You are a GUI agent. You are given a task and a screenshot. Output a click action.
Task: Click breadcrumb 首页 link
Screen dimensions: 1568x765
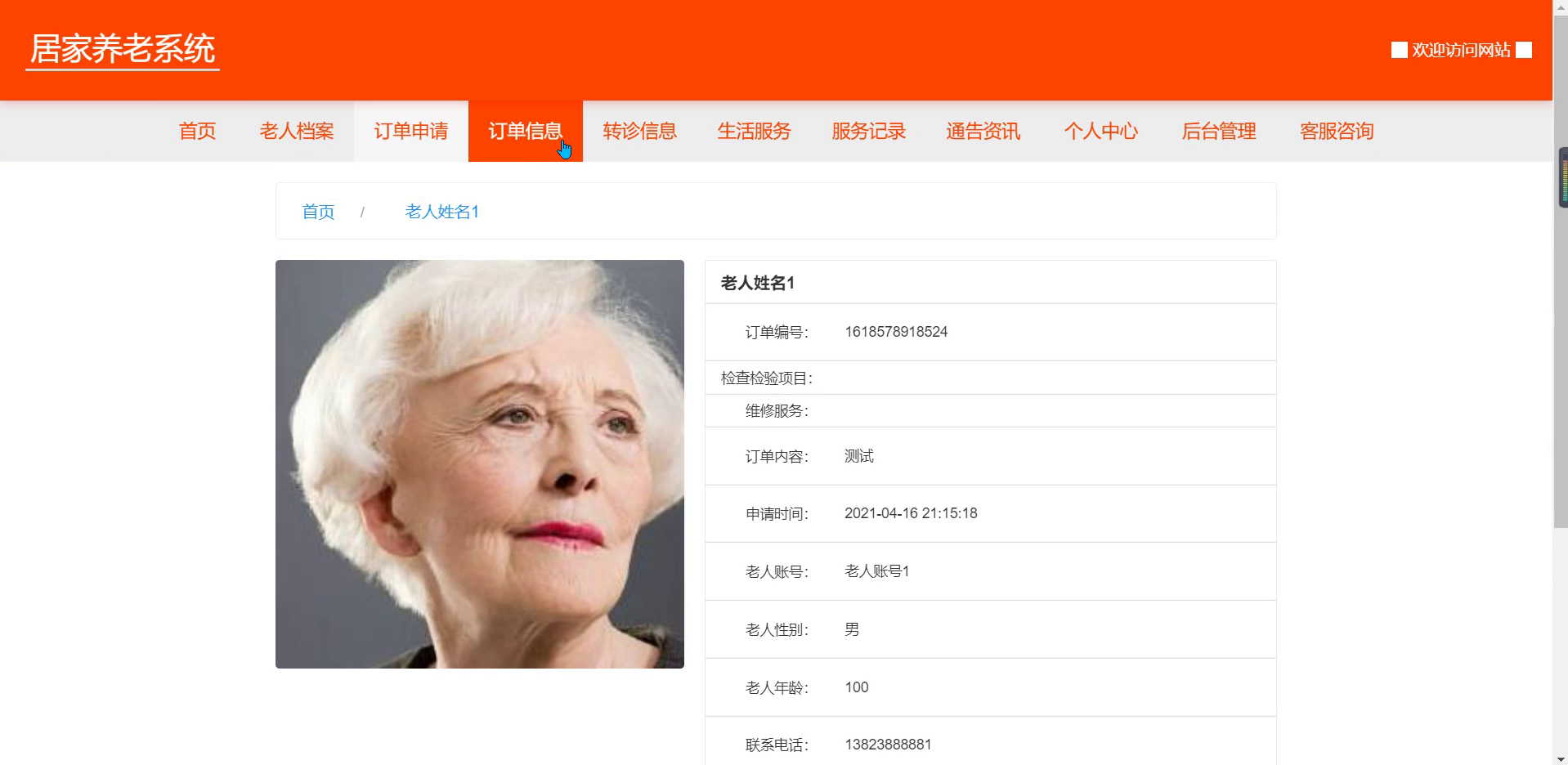[318, 212]
